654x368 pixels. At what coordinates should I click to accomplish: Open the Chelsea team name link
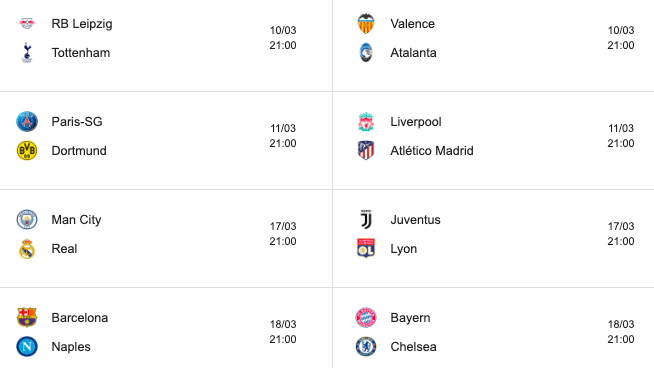[x=413, y=347]
